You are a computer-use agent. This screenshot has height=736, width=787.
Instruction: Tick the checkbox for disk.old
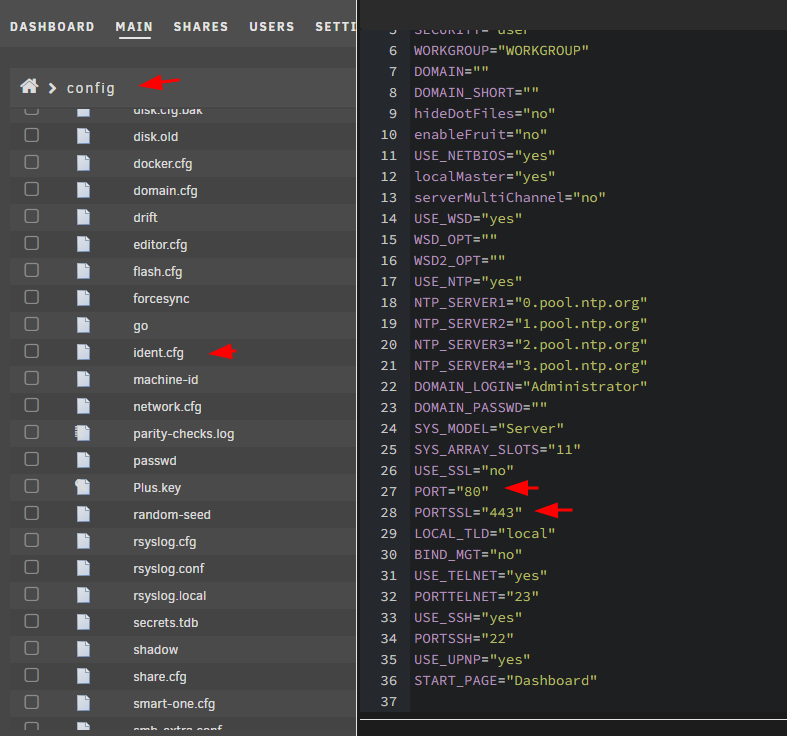click(32, 135)
